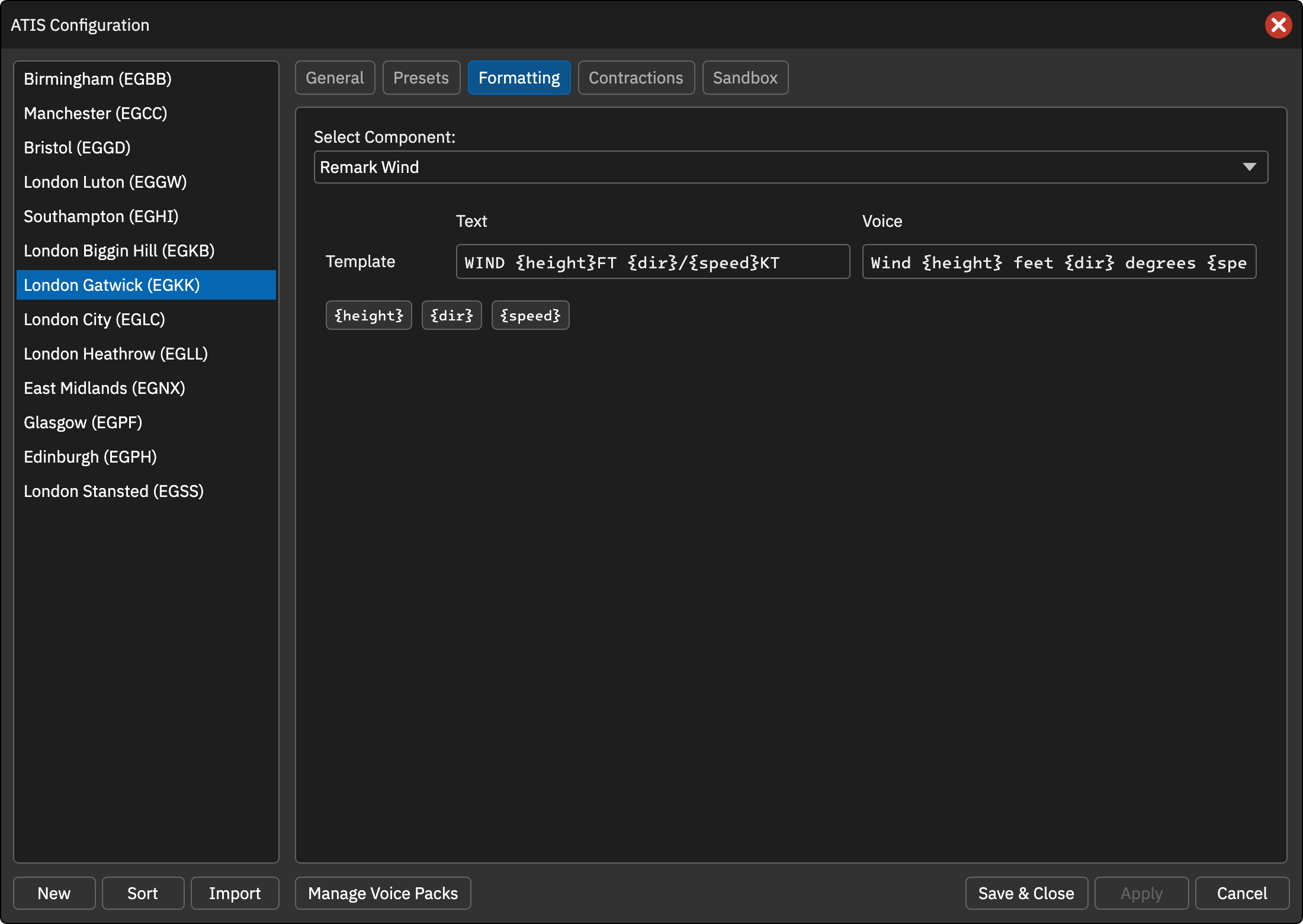This screenshot has height=924, width=1303.
Task: Insert the {speed} variable tag
Action: coord(531,315)
